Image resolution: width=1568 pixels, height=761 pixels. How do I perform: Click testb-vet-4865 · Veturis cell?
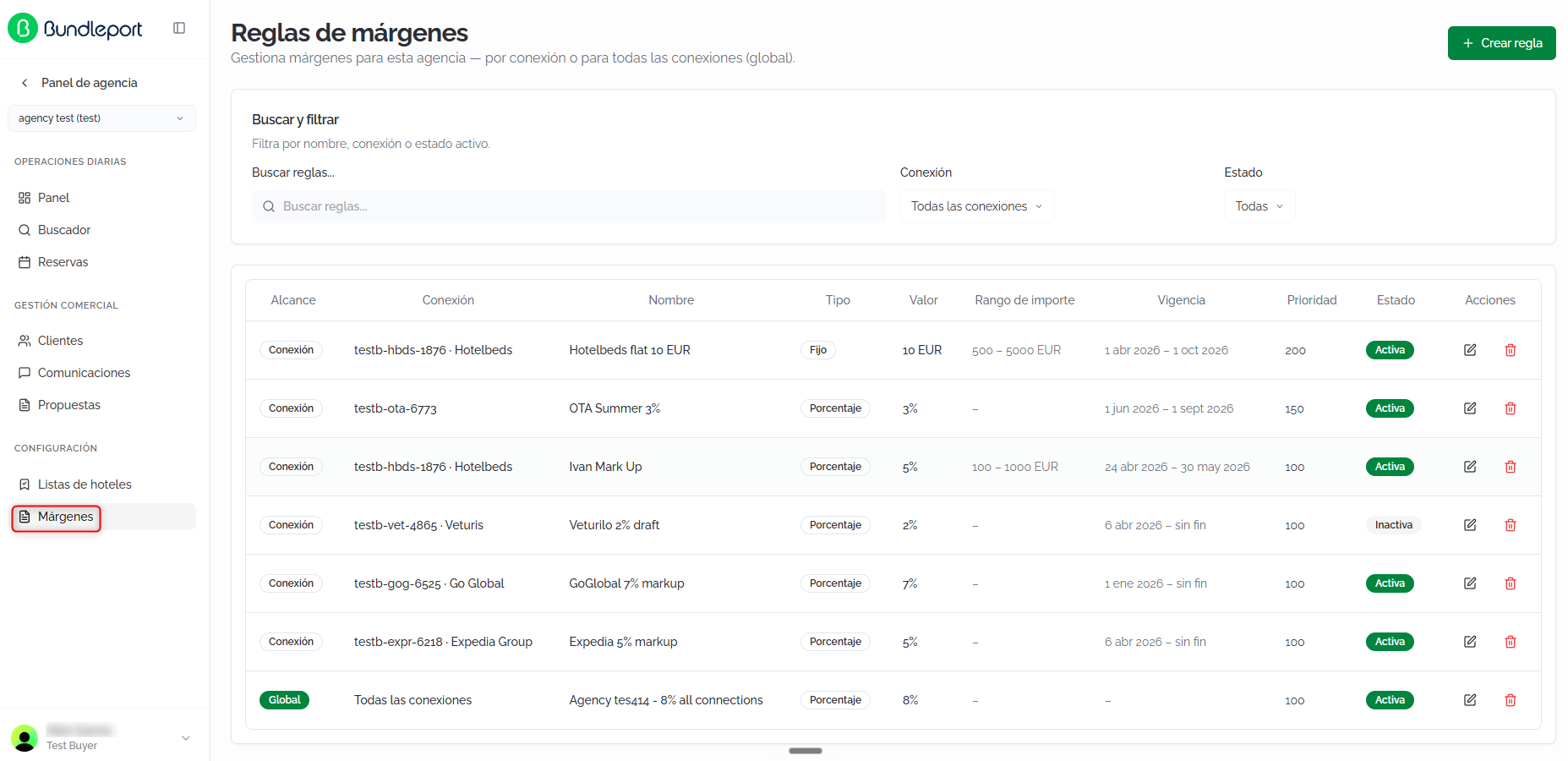418,525
